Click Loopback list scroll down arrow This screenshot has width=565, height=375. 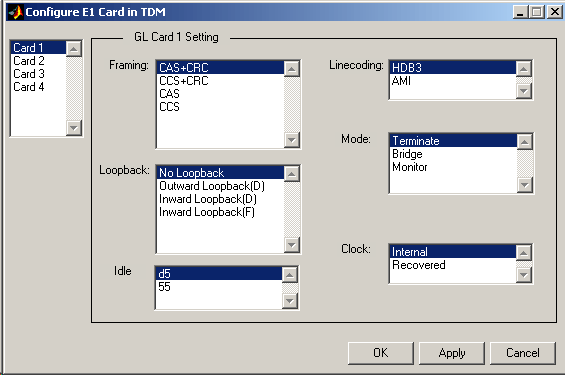[292, 245]
